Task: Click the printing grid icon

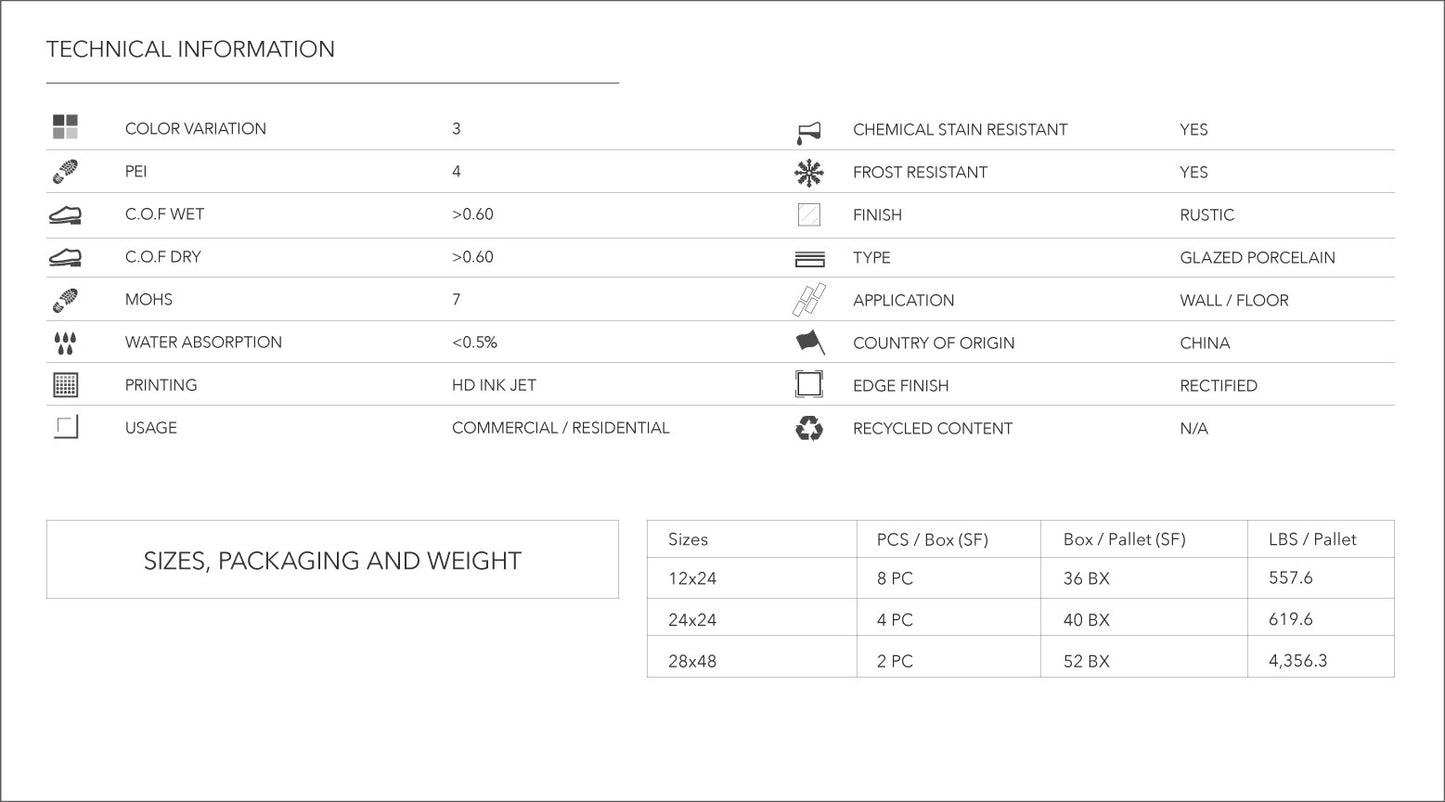Action: point(65,385)
